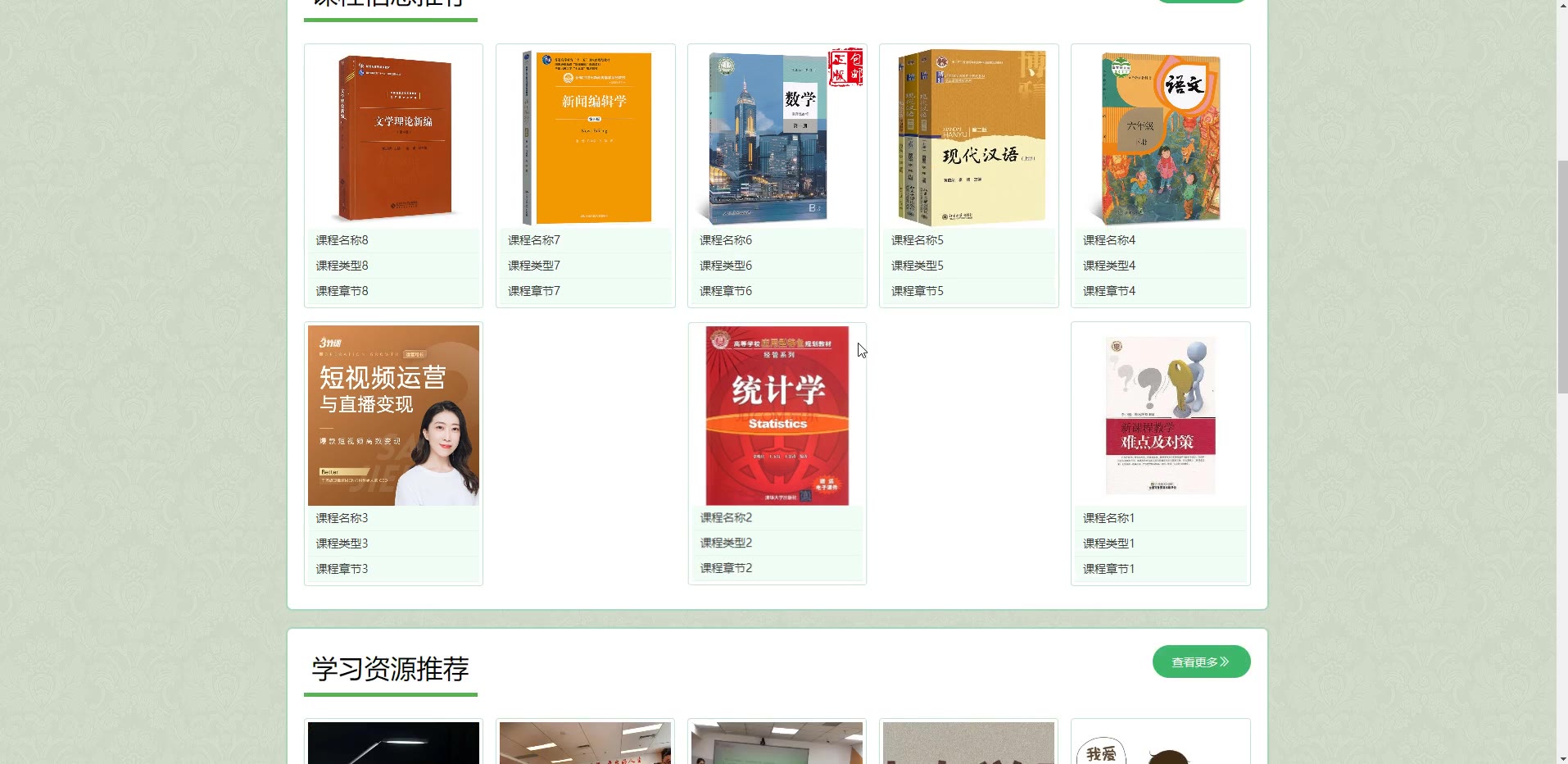Open the 我爱 cartoon learning resource thumbnail

coord(1161,743)
